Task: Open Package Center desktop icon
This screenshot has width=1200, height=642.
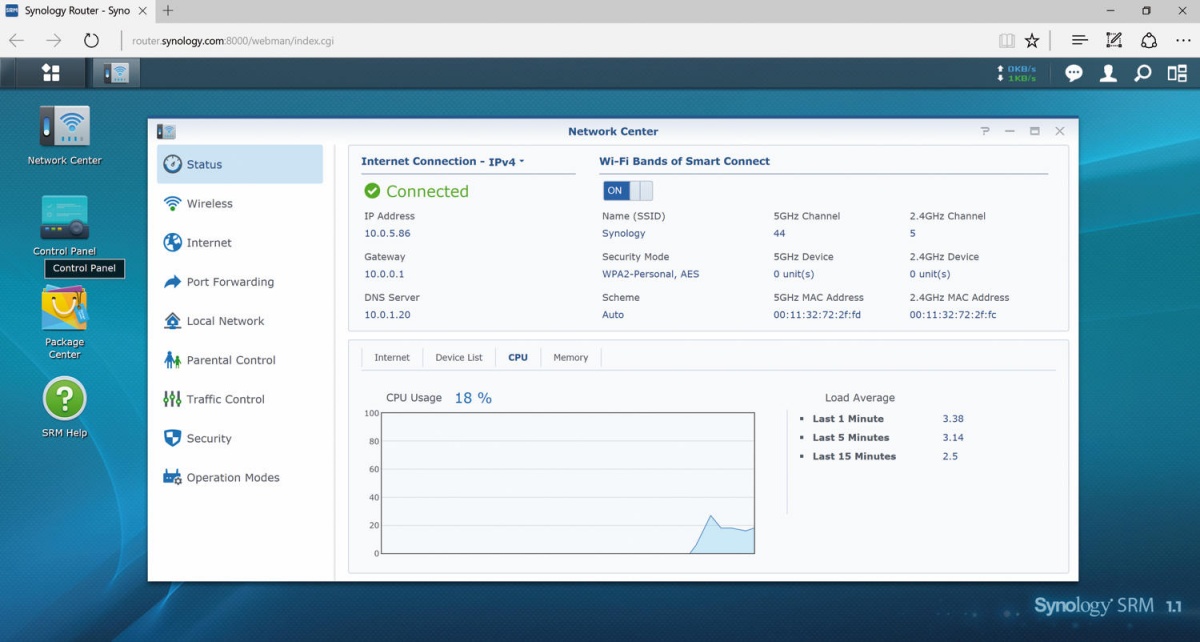Action: pos(64,322)
